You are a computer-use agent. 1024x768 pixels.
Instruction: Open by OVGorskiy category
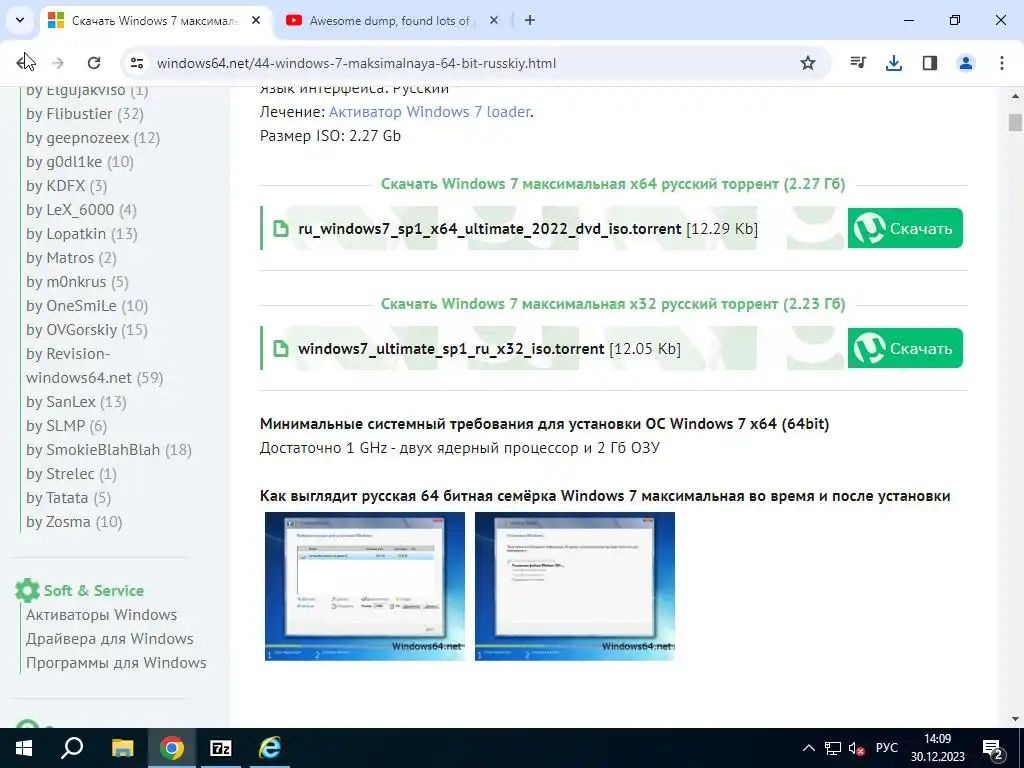(x=71, y=330)
